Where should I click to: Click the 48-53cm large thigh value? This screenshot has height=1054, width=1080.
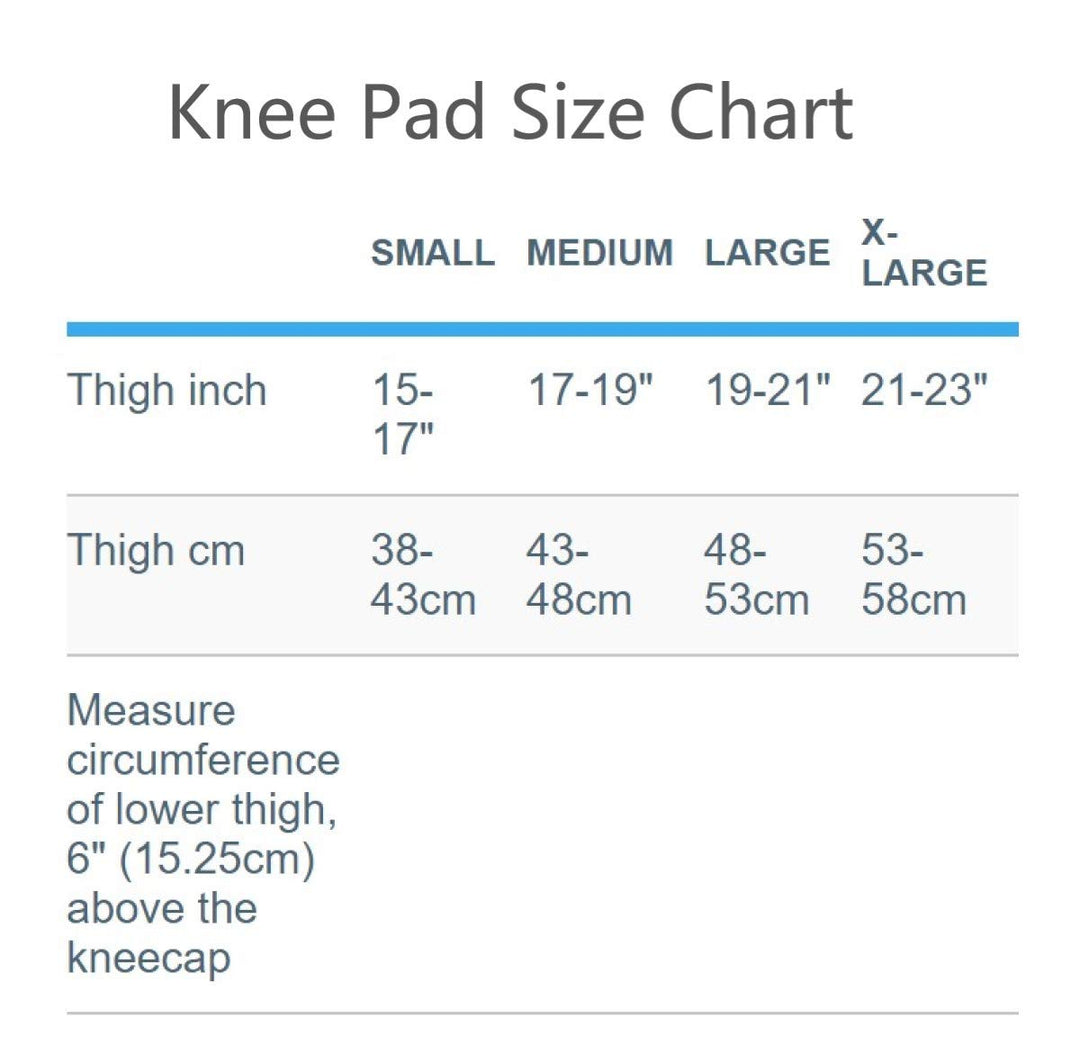756,575
